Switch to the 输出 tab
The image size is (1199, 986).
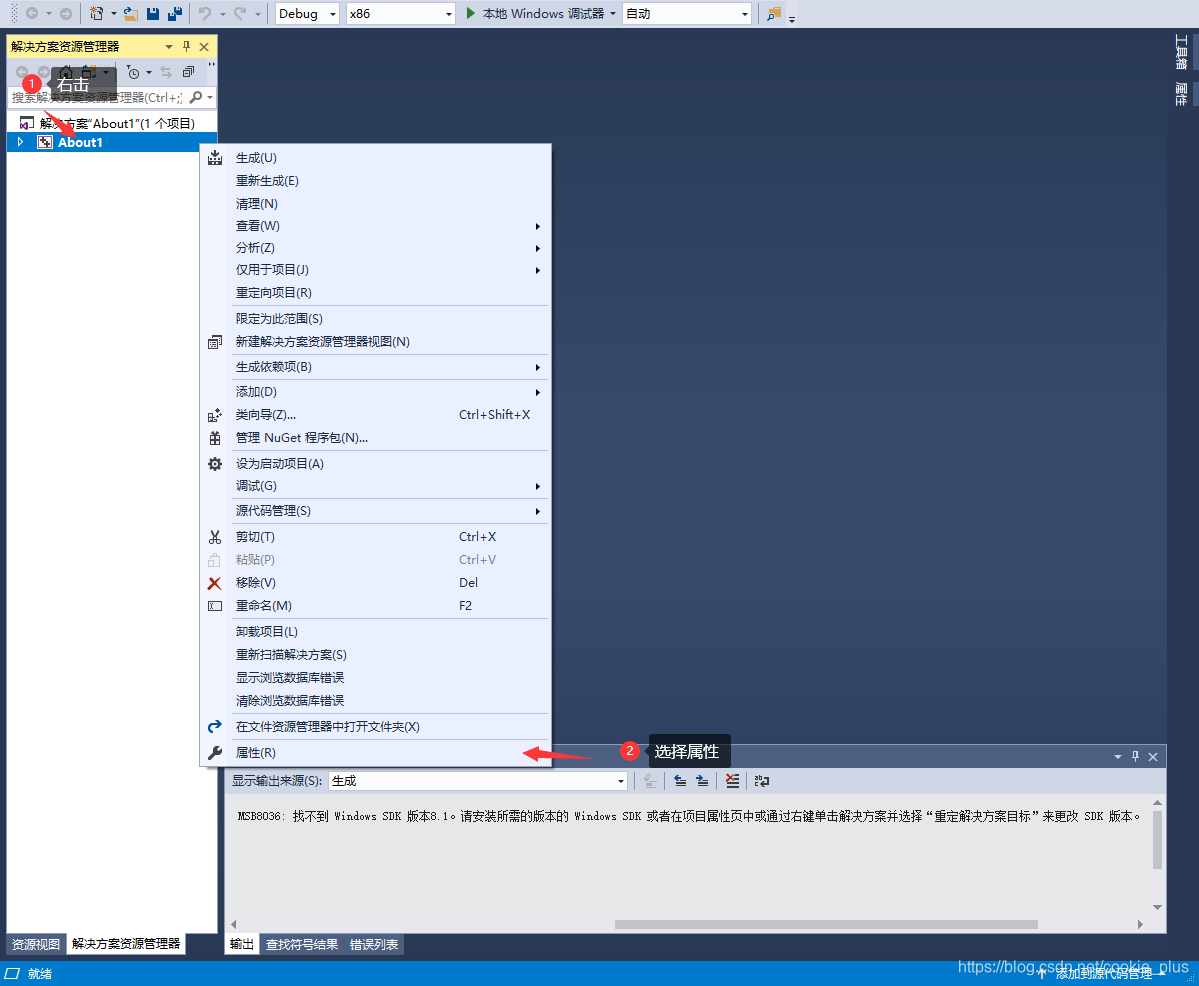click(x=242, y=944)
